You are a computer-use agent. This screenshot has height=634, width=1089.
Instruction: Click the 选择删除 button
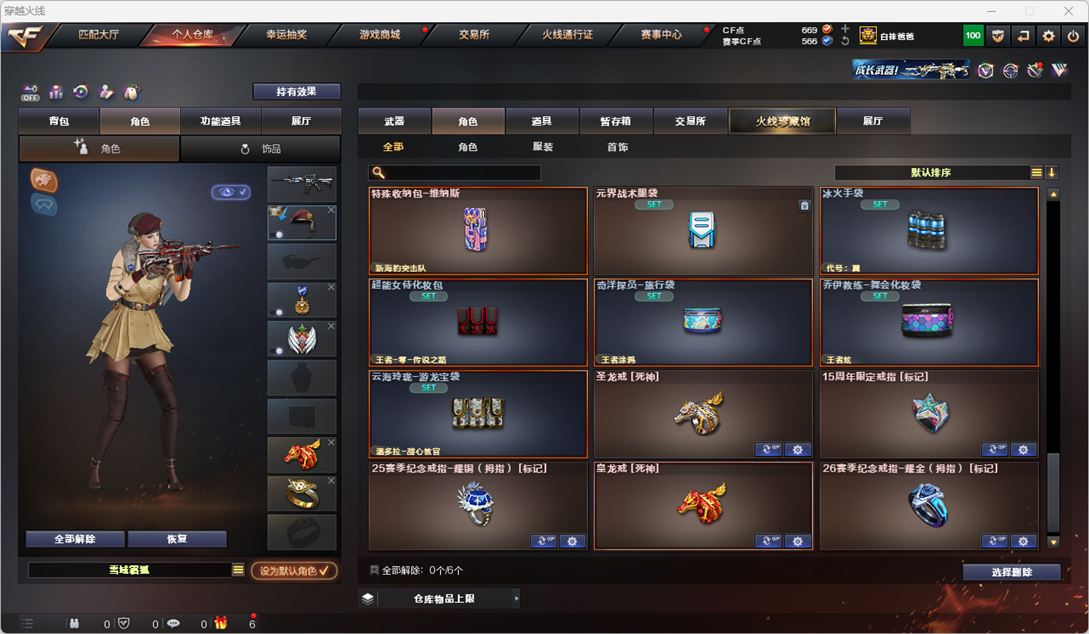(1011, 572)
